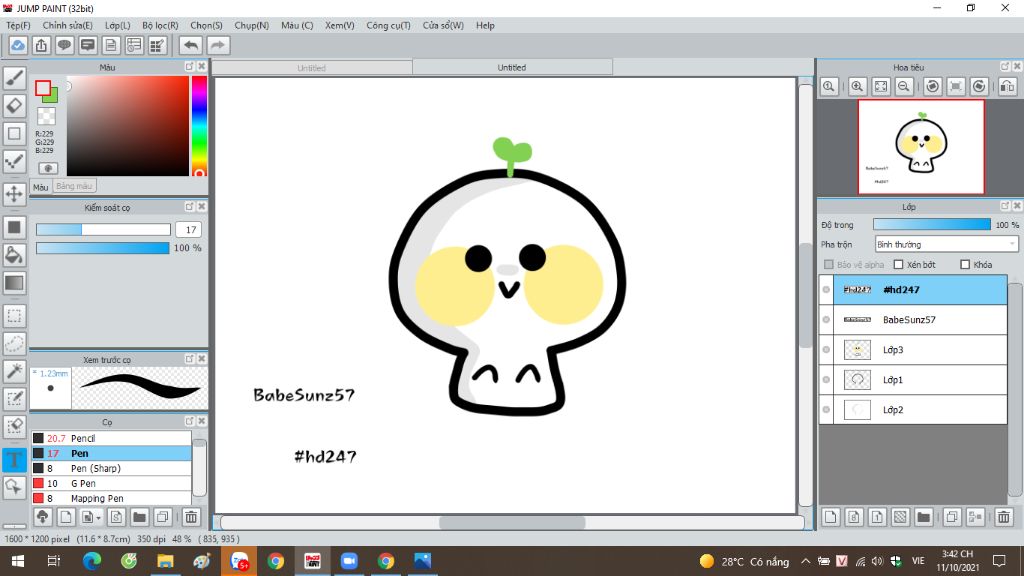Select the Mapping Pen brush

pos(112,498)
